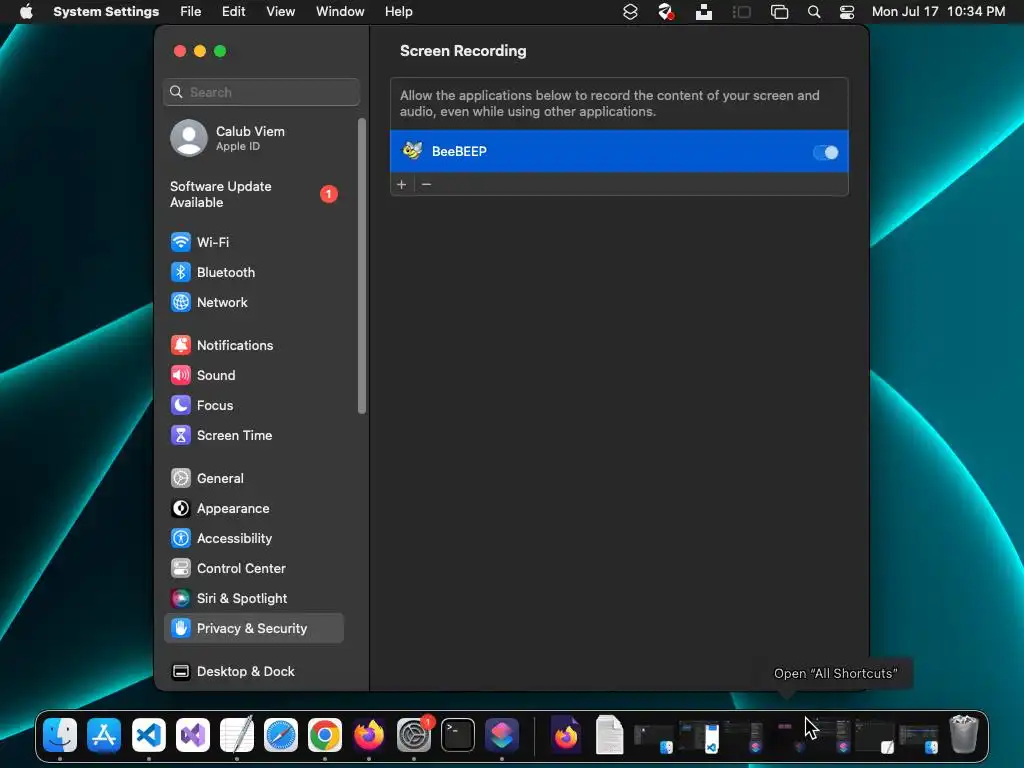Click the Search field in sidebar
Viewport: 1024px width, 768px height.
click(x=261, y=92)
